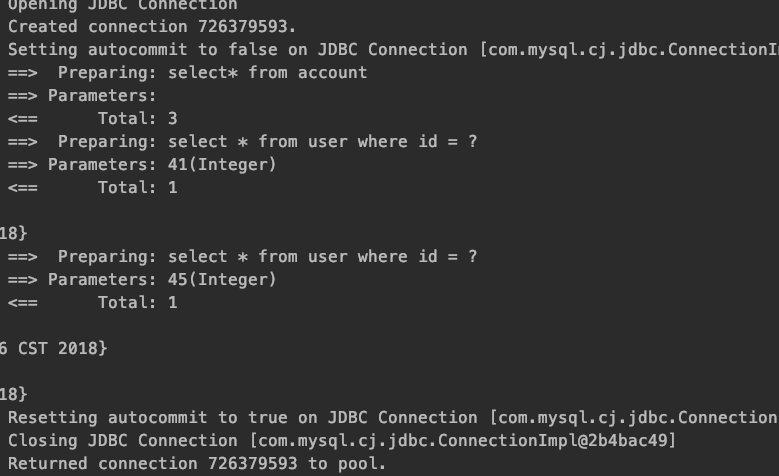779x476 pixels.
Task: Click the "Created connection 726379593." line
Action: pos(152,26)
